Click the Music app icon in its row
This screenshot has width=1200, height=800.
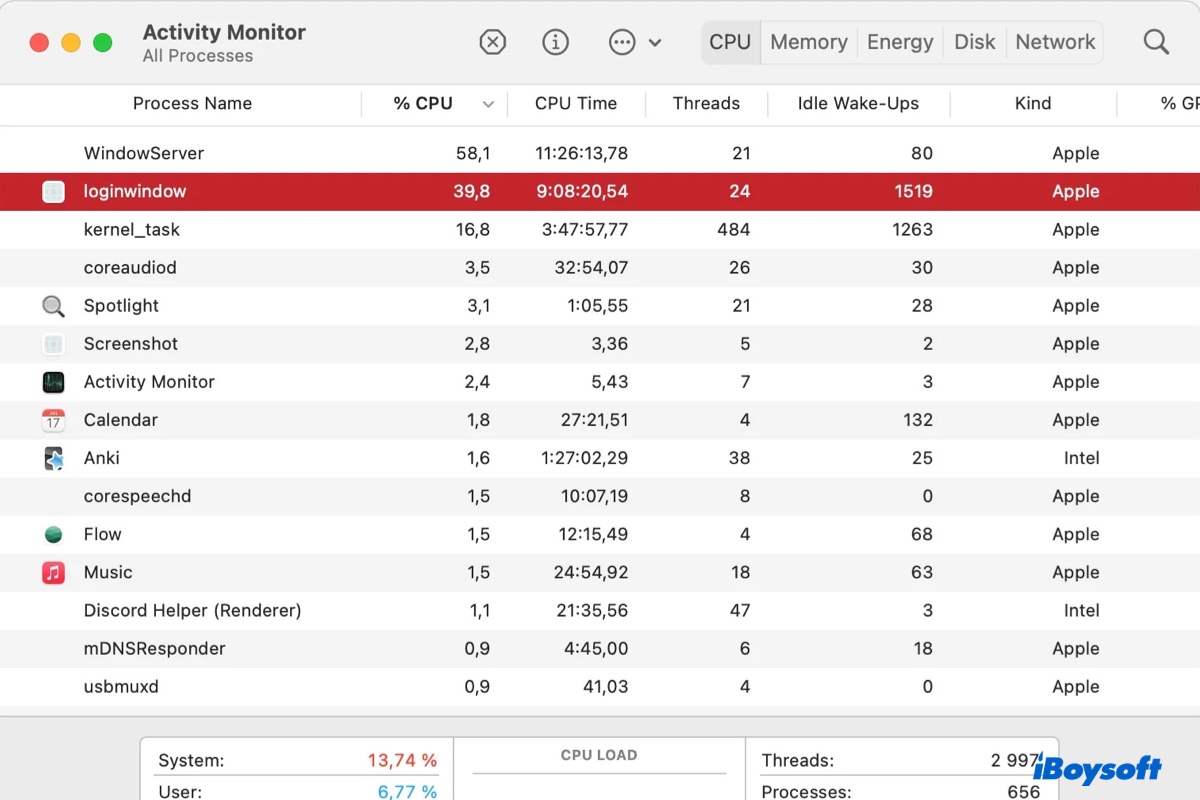pyautogui.click(x=52, y=572)
